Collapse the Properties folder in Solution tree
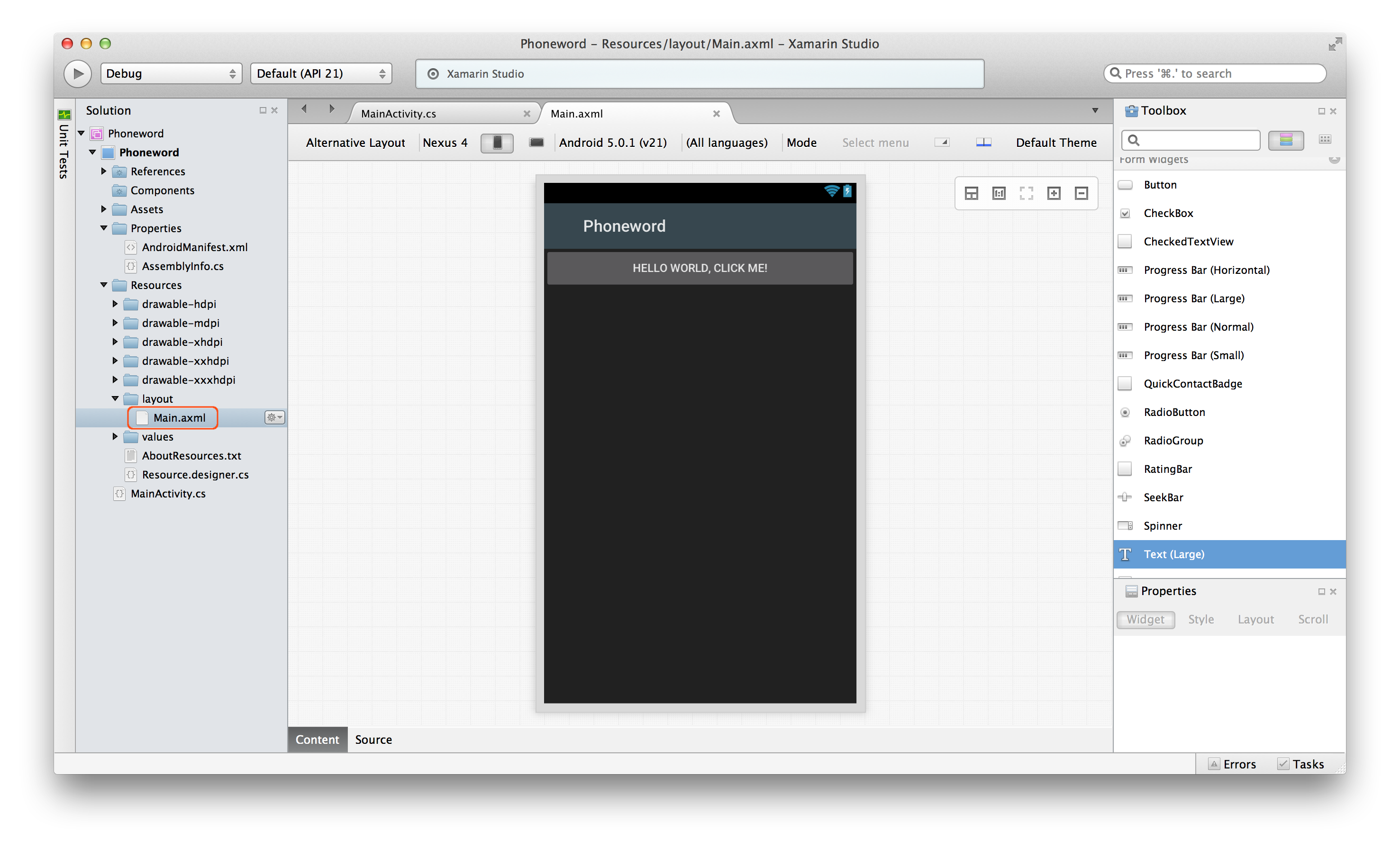Screen dimensions: 1400x849 coord(103,228)
